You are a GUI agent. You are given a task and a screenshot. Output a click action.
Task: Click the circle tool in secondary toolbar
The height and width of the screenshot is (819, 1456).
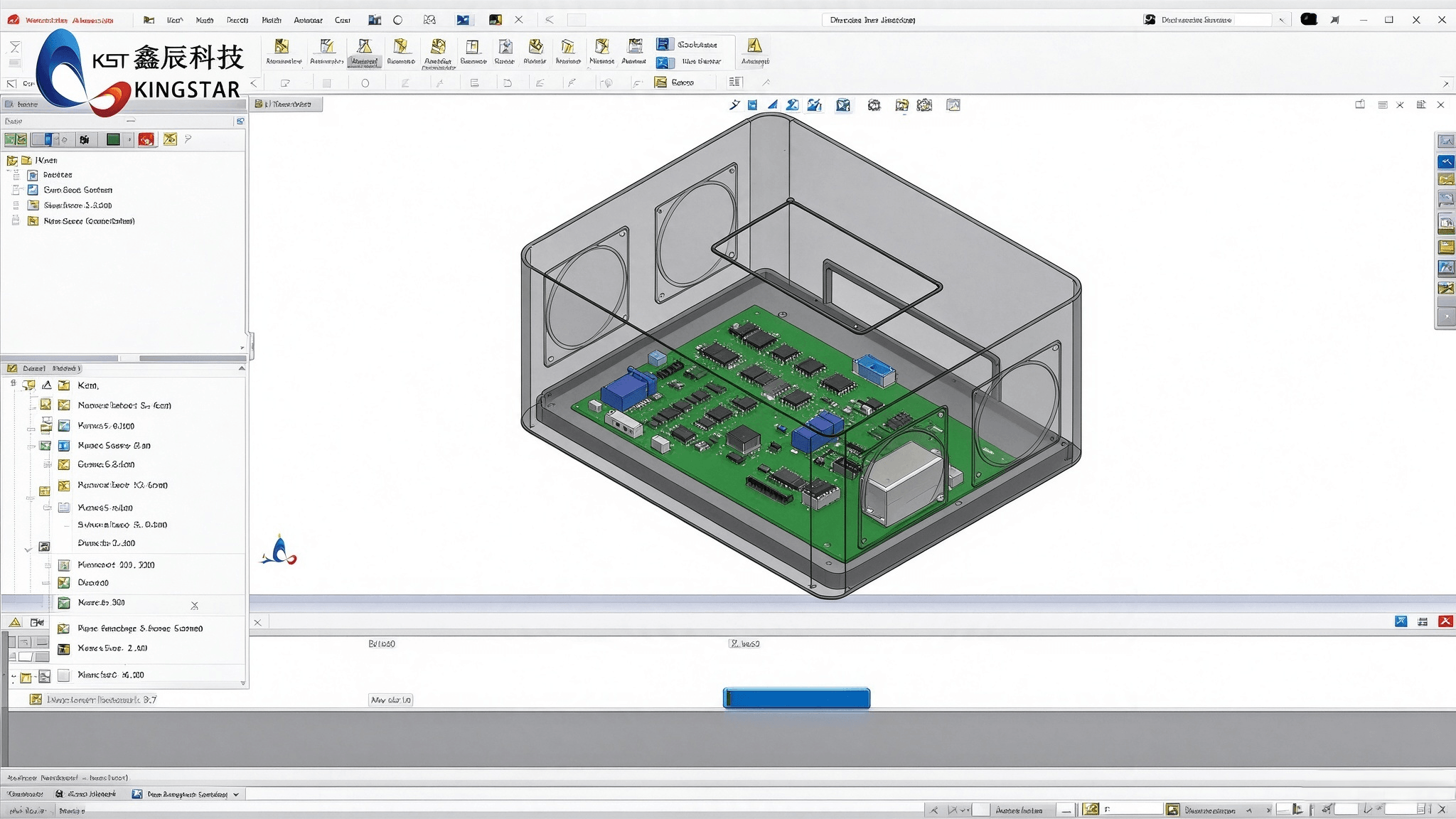coord(365,83)
